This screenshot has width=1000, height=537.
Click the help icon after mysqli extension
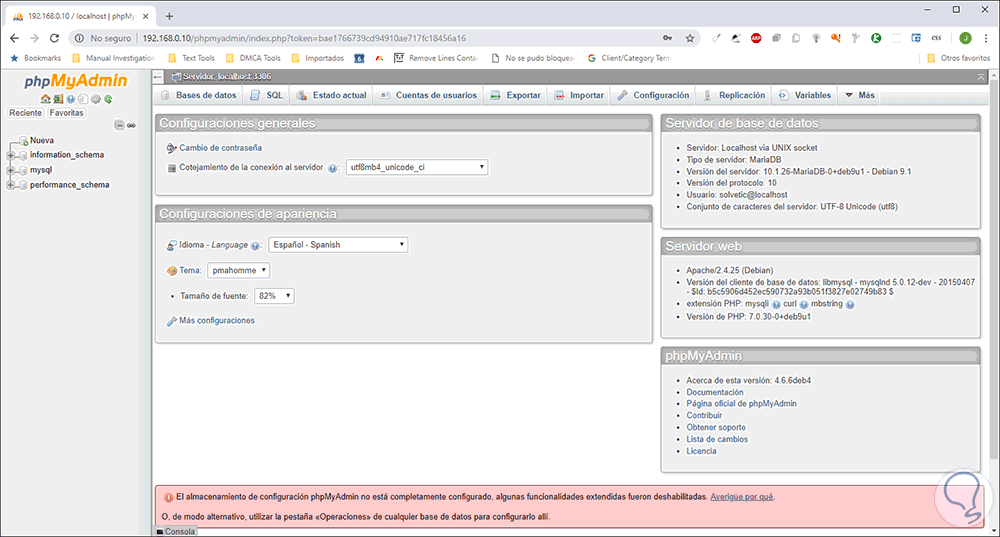click(776, 305)
